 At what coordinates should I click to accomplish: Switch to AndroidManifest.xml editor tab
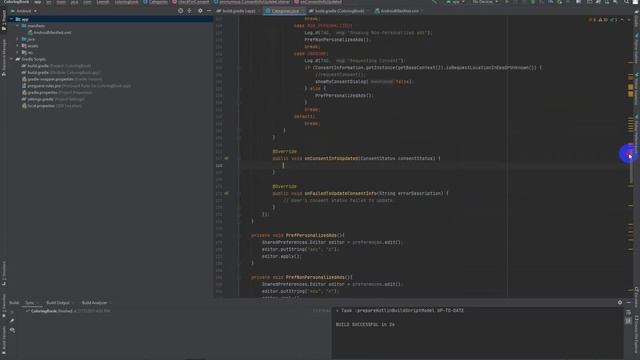coord(398,11)
